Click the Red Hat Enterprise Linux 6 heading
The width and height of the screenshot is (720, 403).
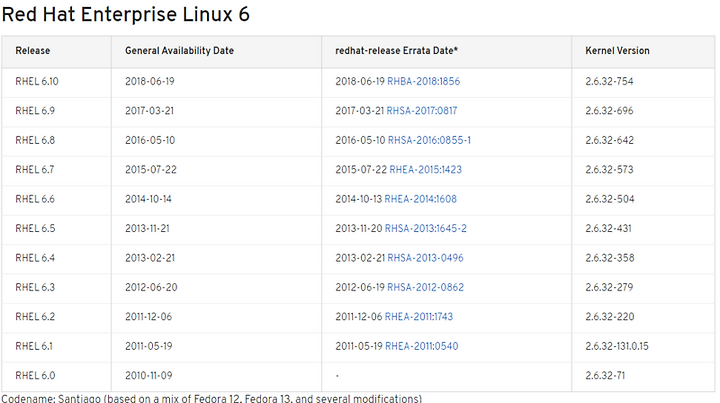click(x=125, y=14)
